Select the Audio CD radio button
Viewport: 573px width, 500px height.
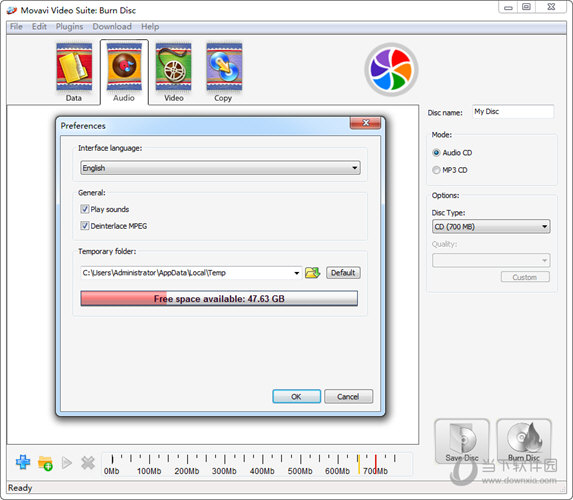pos(436,153)
